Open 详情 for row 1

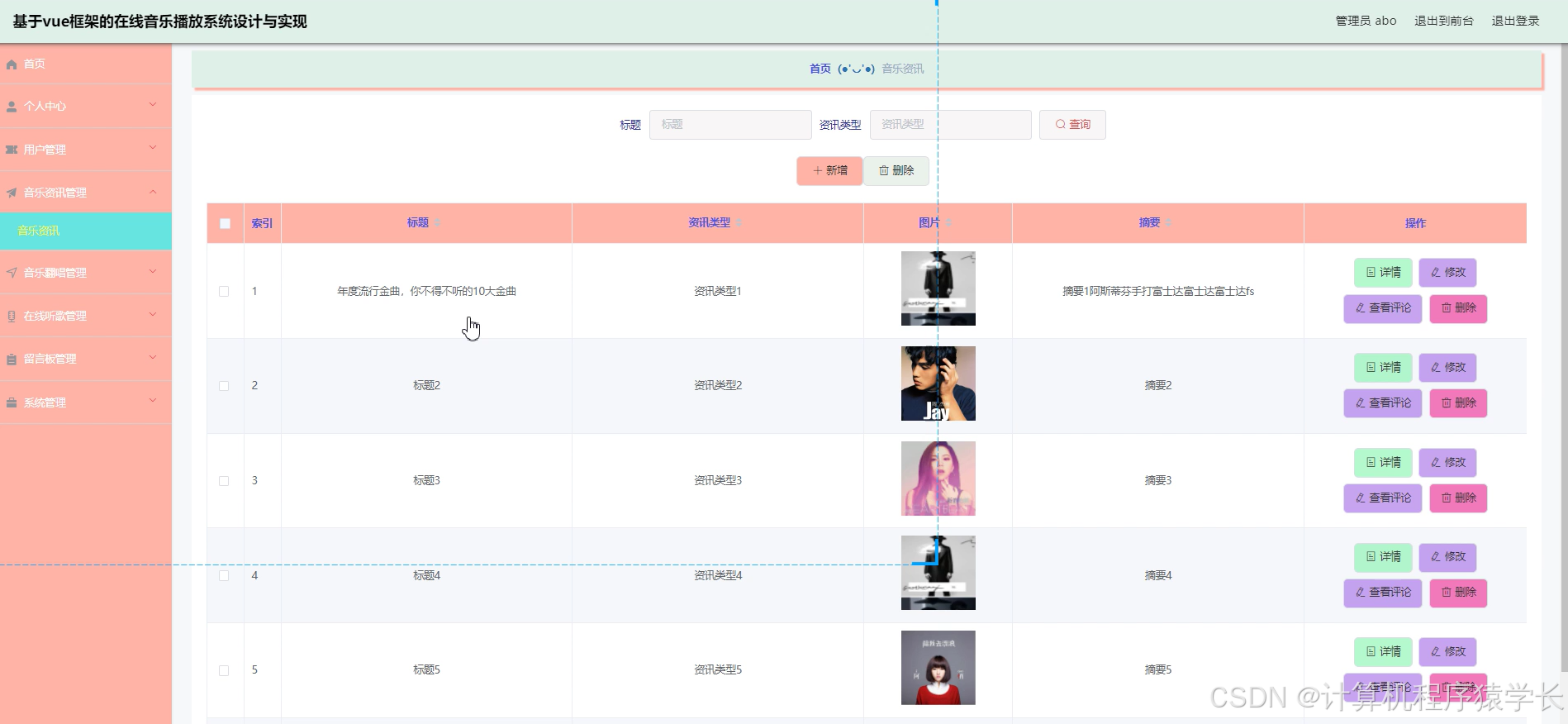tap(1383, 272)
